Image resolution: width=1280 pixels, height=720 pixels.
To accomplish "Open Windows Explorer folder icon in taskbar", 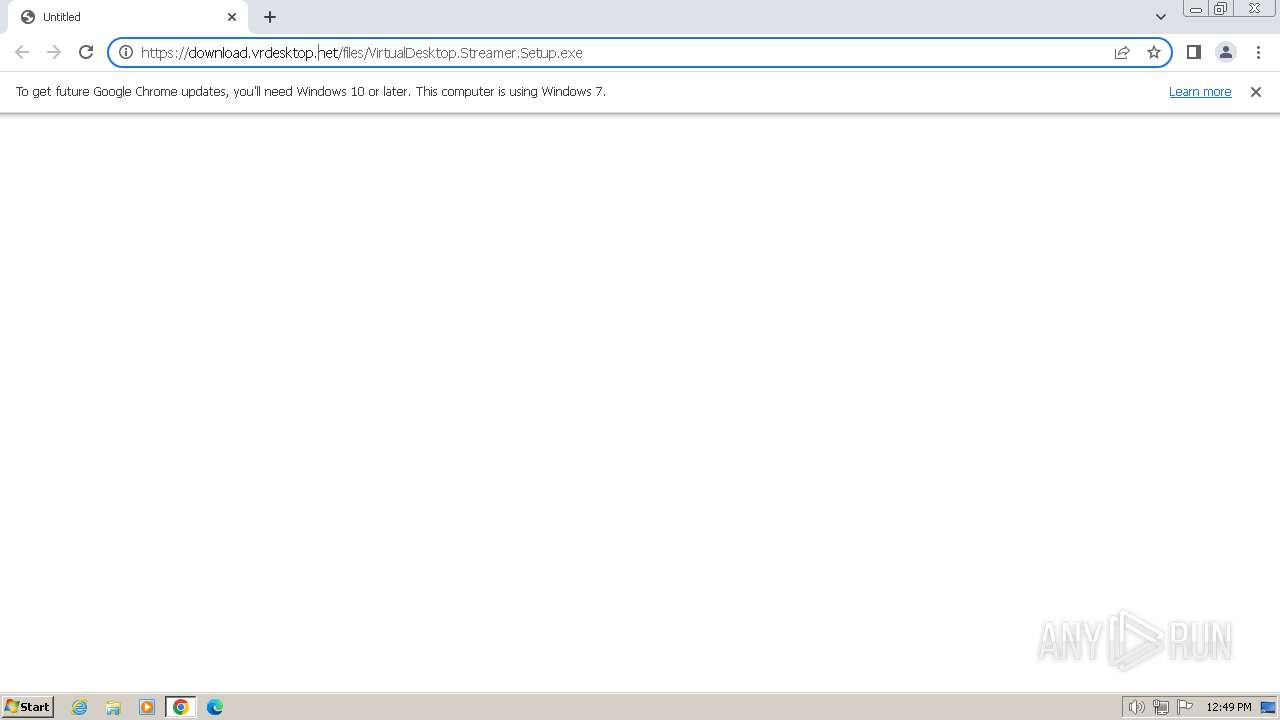I will point(113,707).
